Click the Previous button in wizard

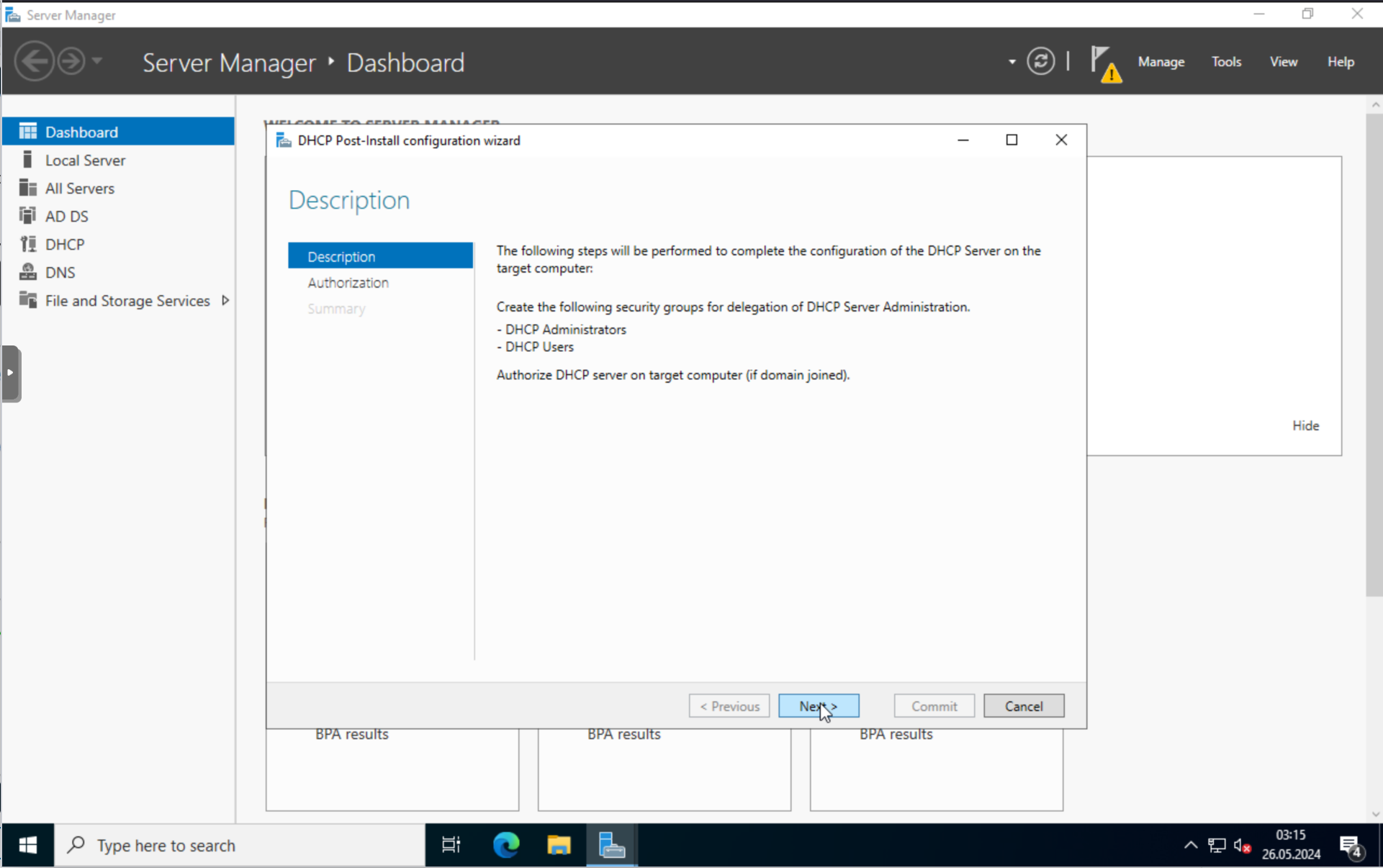pos(729,706)
